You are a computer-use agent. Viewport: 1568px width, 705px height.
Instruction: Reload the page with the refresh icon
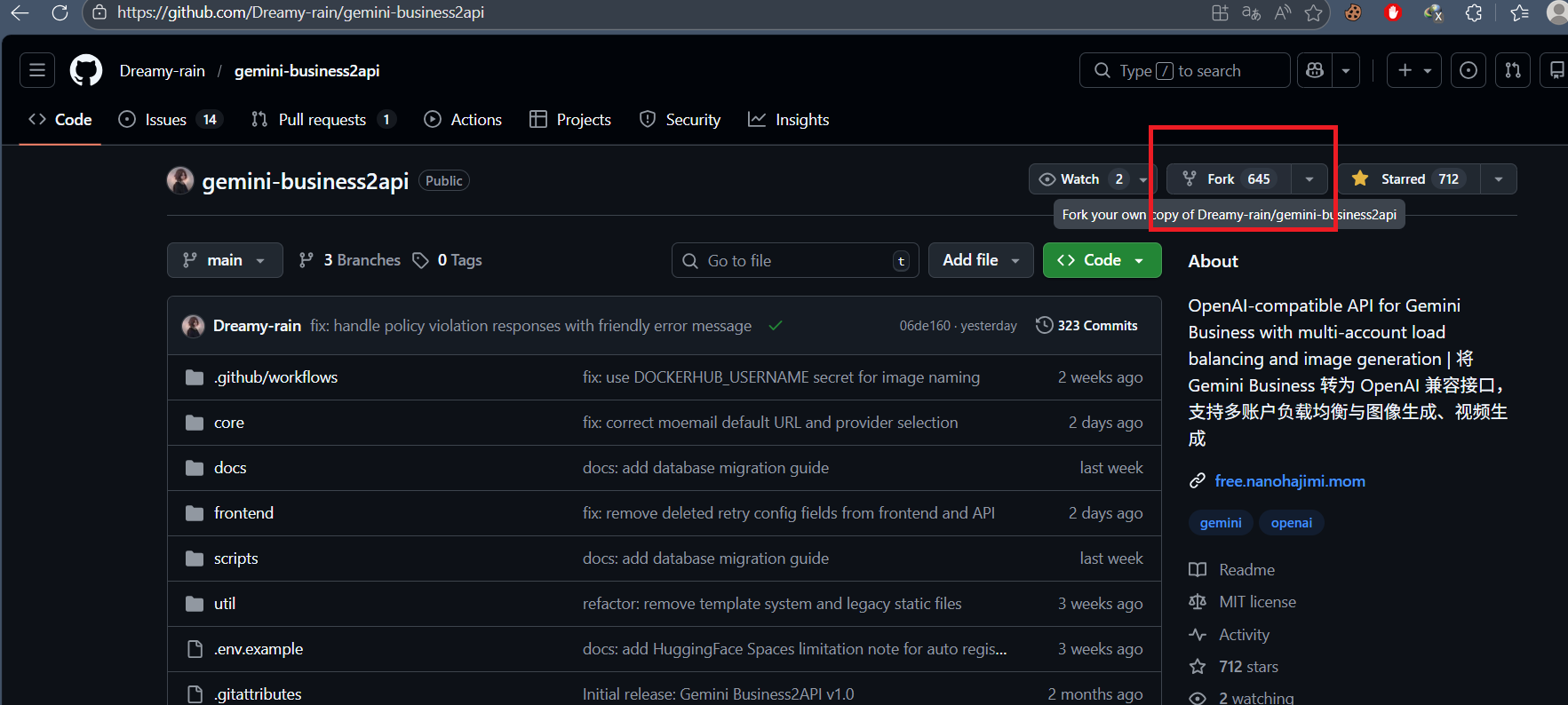click(60, 12)
